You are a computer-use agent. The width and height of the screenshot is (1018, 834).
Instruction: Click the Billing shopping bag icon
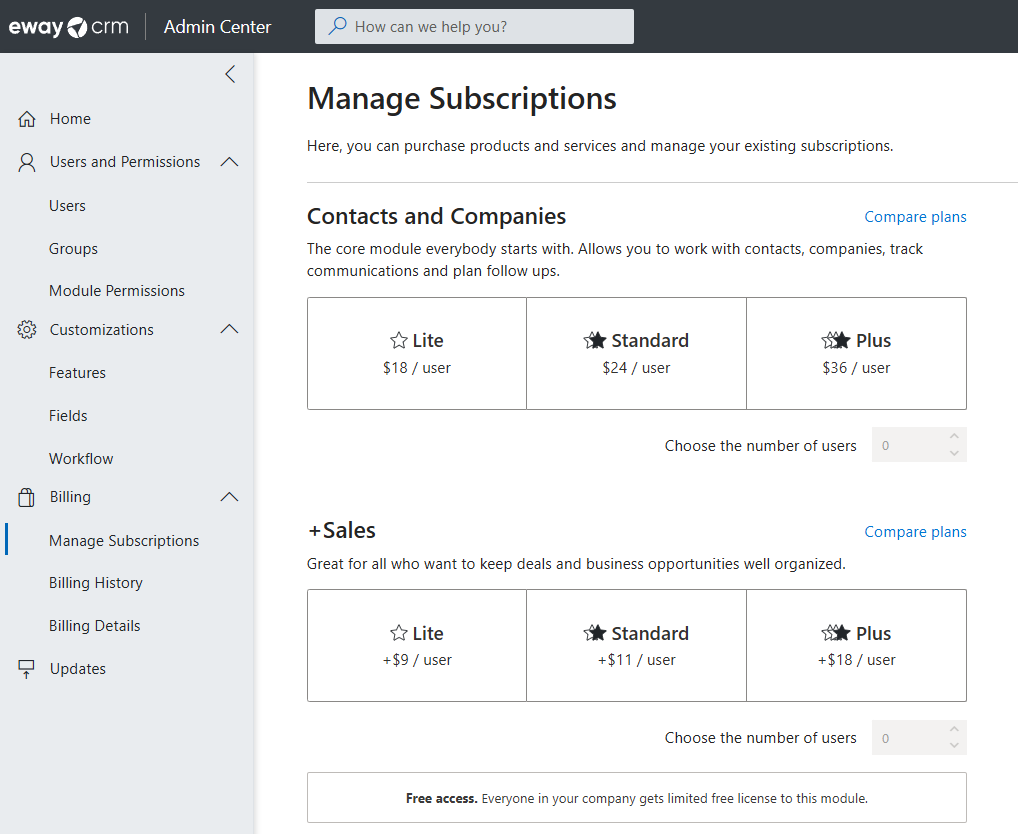pyautogui.click(x=27, y=497)
